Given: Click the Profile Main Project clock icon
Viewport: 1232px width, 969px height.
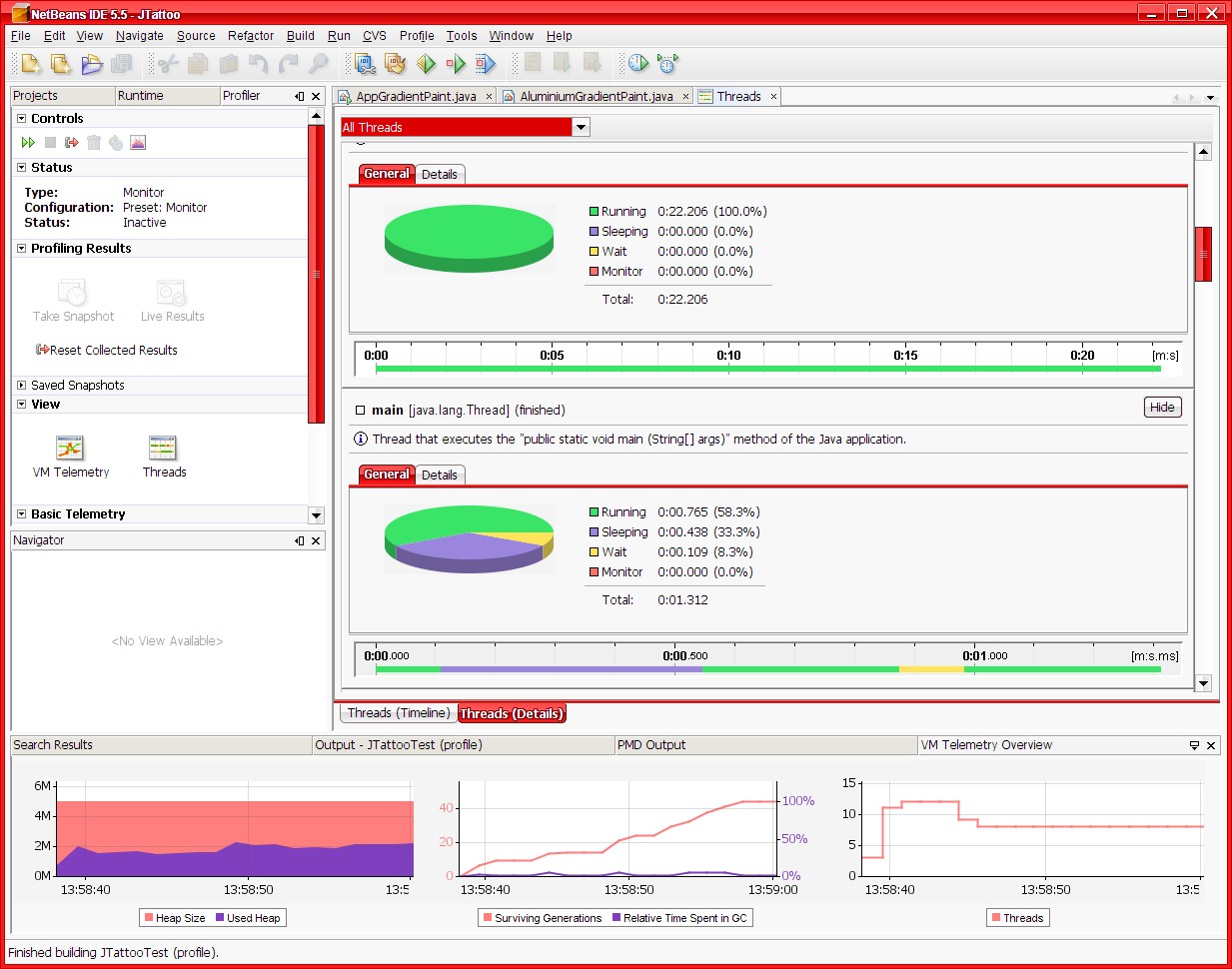Looking at the screenshot, I should (x=638, y=64).
